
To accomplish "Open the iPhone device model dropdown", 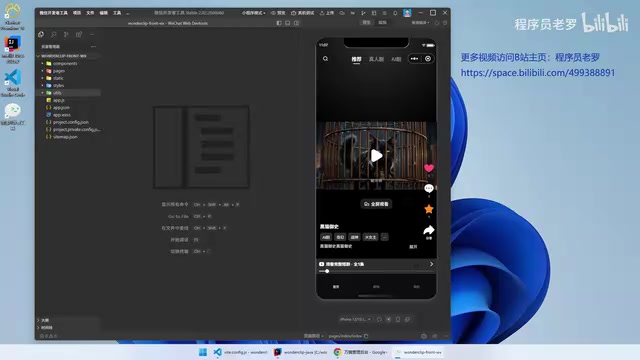I will (x=355, y=319).
